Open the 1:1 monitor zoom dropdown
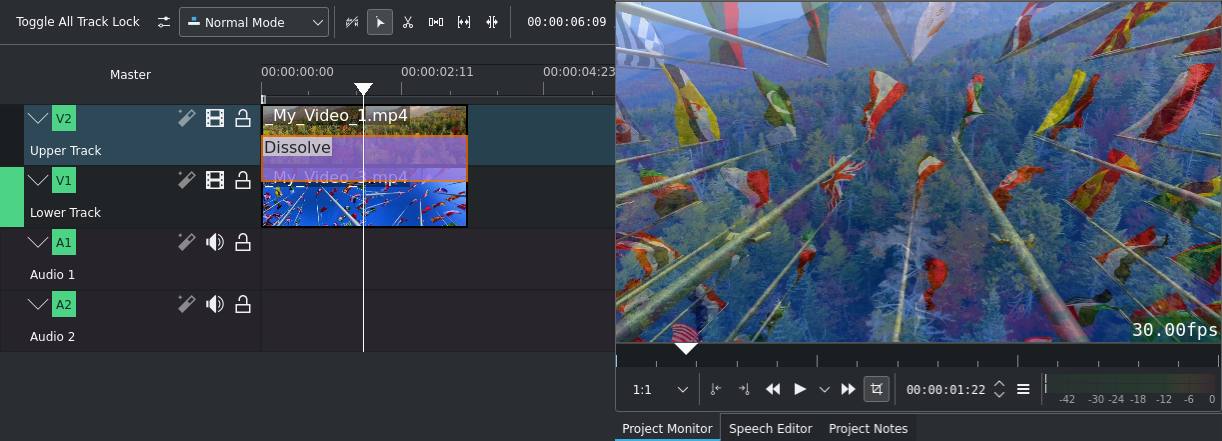Viewport: 1222px width, 441px height. (660, 390)
